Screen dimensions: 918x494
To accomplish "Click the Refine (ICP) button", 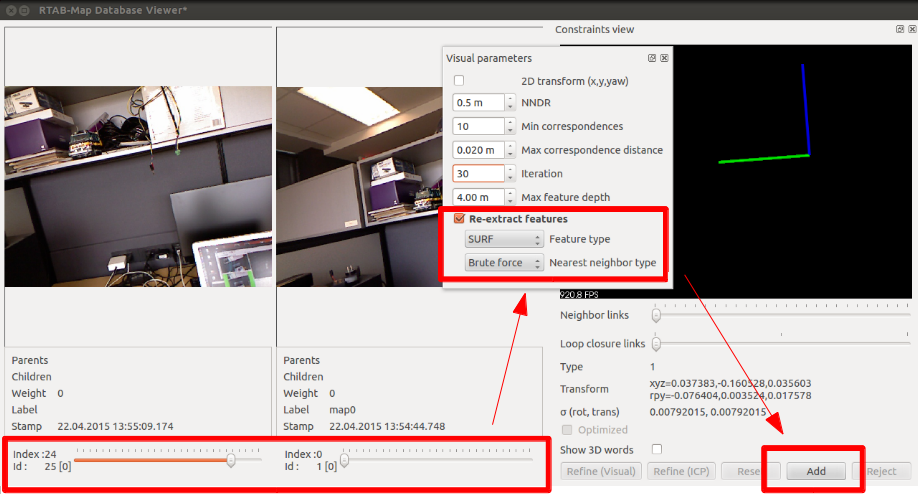I will pyautogui.click(x=686, y=471).
